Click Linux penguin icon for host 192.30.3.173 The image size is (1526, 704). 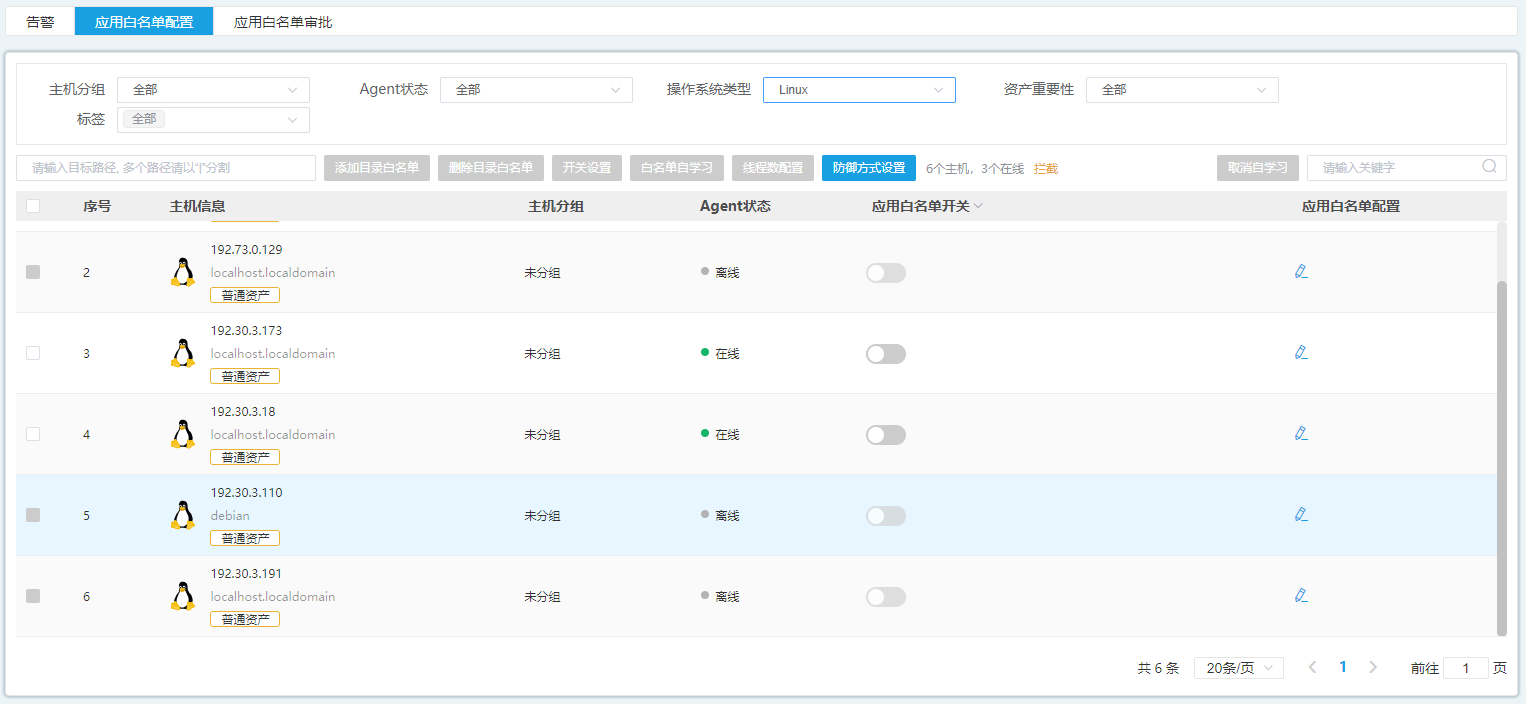(x=182, y=353)
